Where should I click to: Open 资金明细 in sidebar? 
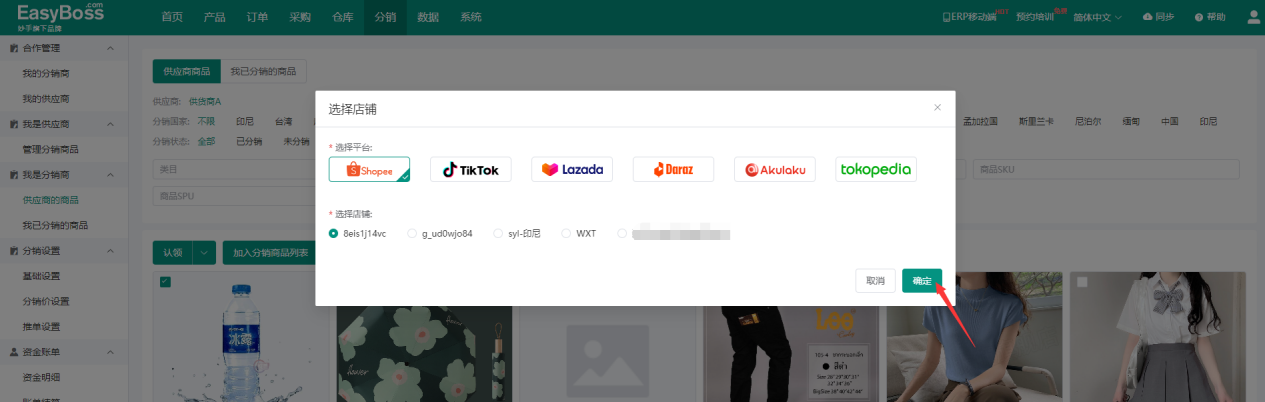tap(41, 377)
